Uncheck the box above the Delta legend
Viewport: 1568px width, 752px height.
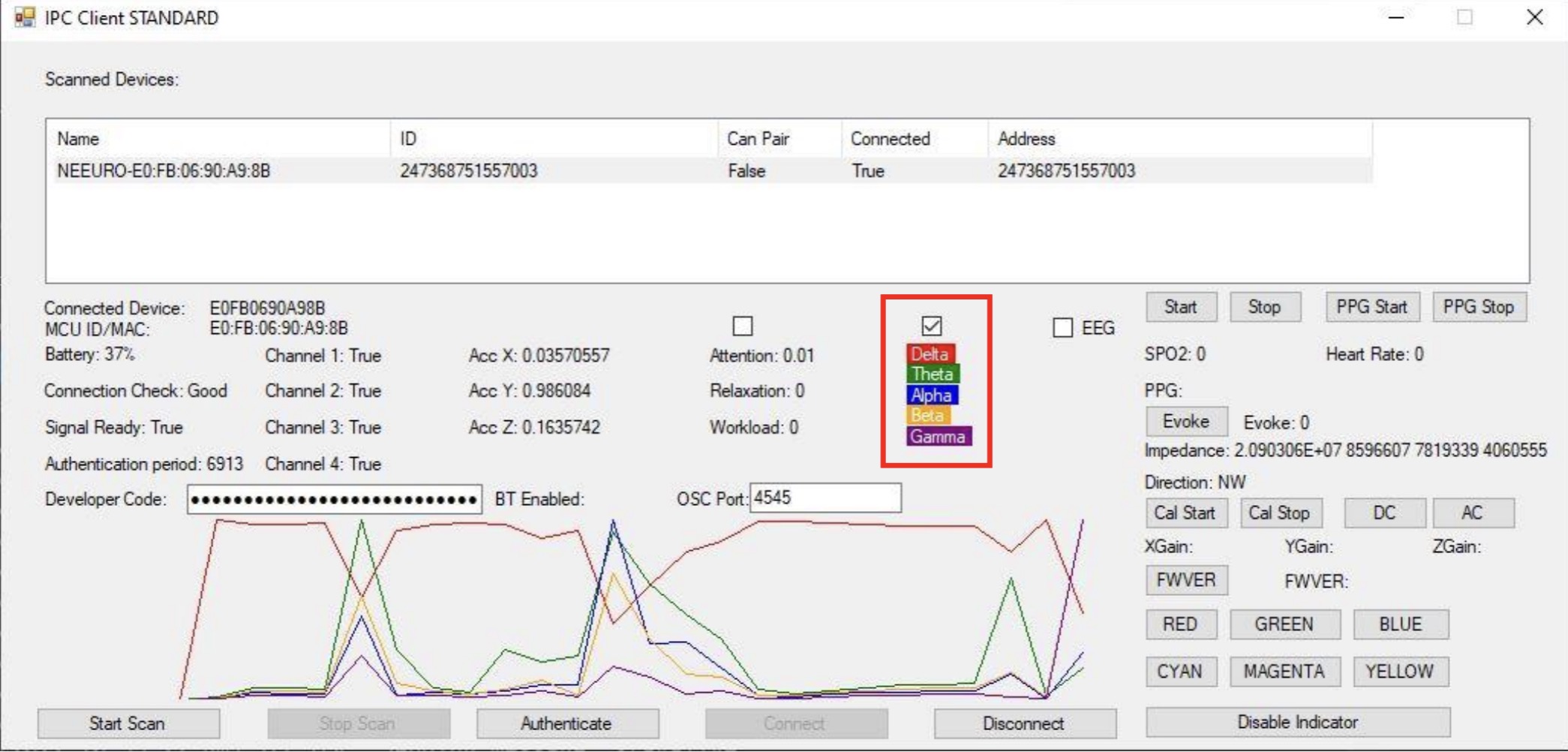click(x=931, y=326)
